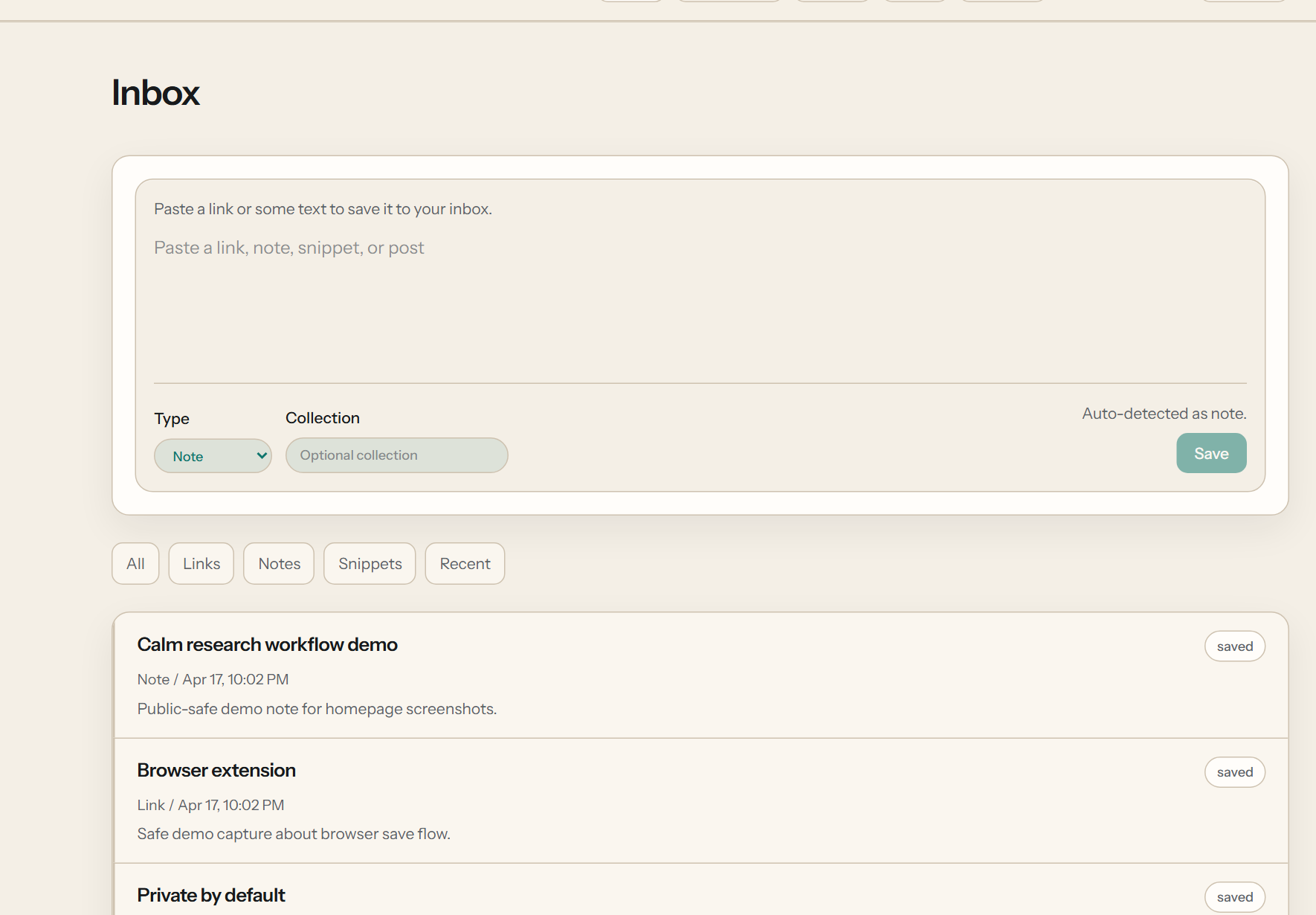The height and width of the screenshot is (915, 1316).
Task: Open the Calm research workflow demo note
Action: pyautogui.click(x=267, y=644)
